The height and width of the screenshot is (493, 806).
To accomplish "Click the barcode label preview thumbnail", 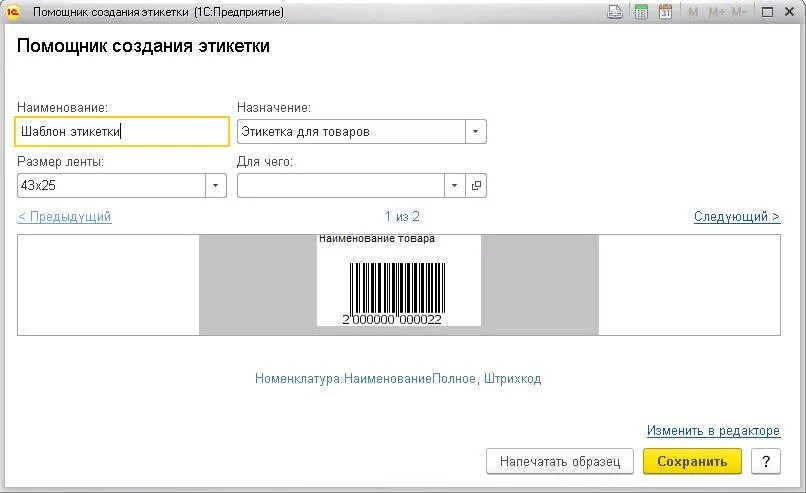I will tap(399, 281).
